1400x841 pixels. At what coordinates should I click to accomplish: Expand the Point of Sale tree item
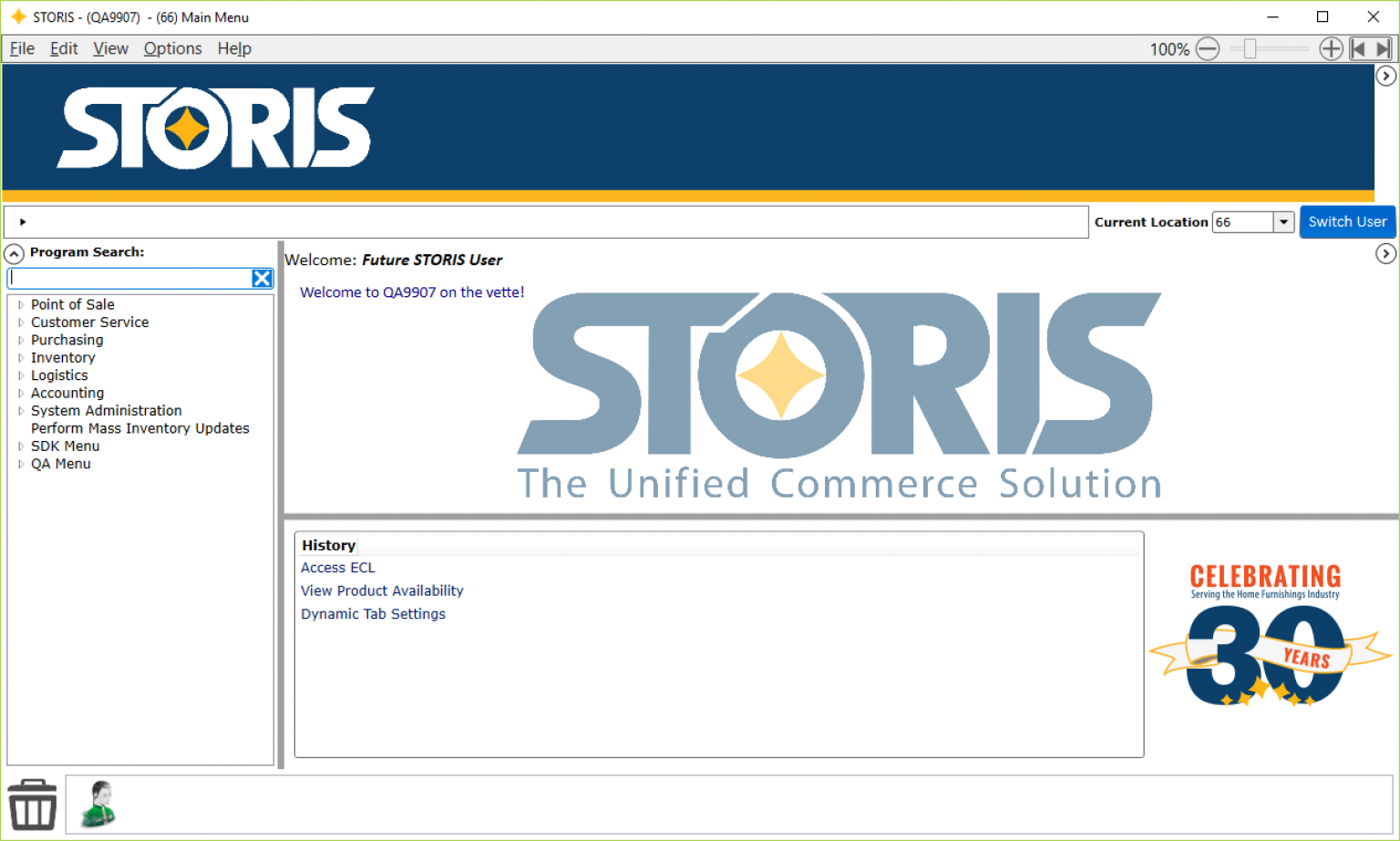click(x=20, y=304)
